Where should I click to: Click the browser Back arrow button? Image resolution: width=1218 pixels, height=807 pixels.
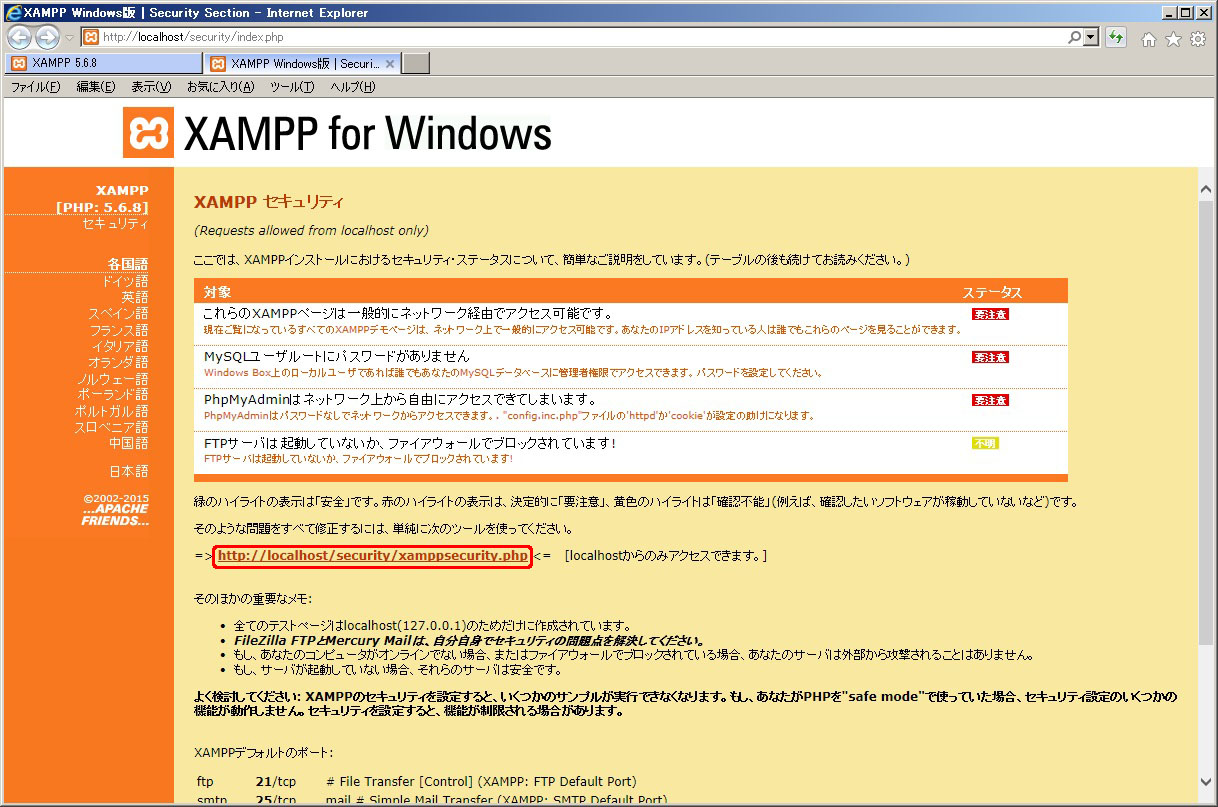coord(19,38)
